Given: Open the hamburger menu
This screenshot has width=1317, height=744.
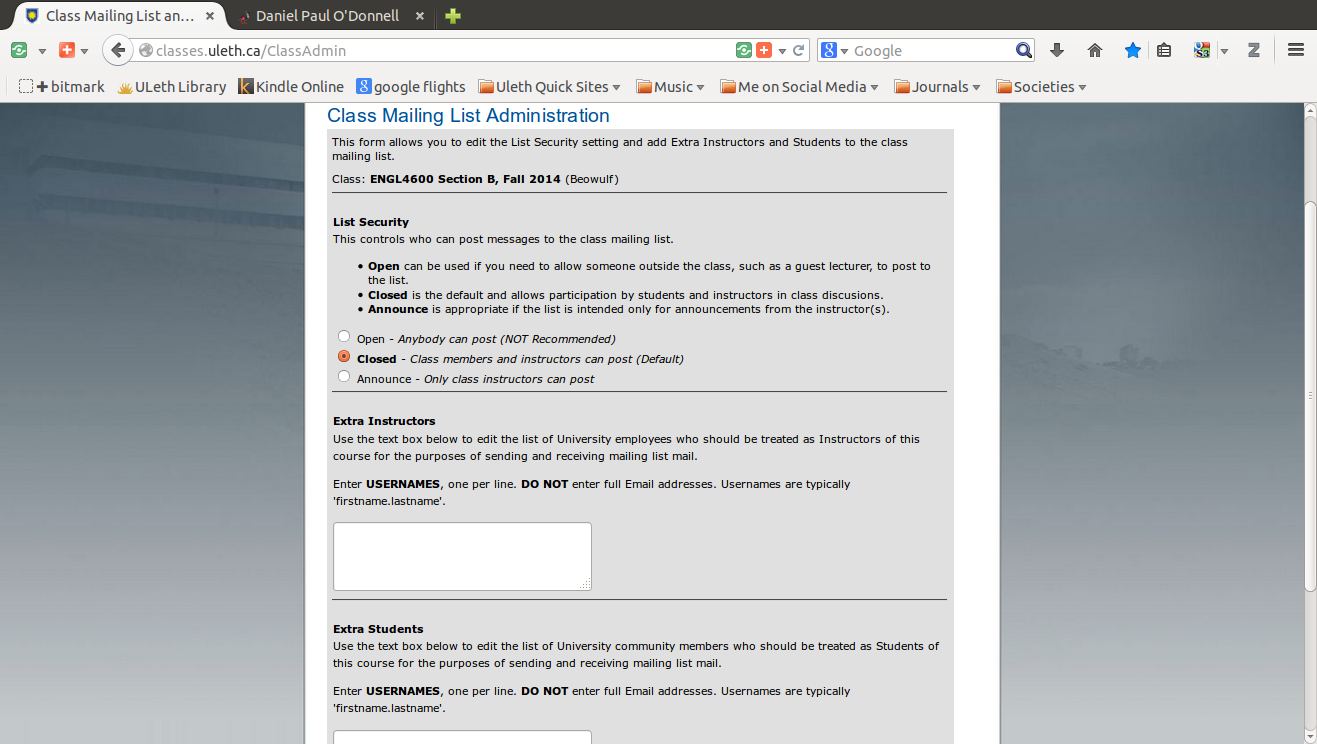Looking at the screenshot, I should (1296, 50).
